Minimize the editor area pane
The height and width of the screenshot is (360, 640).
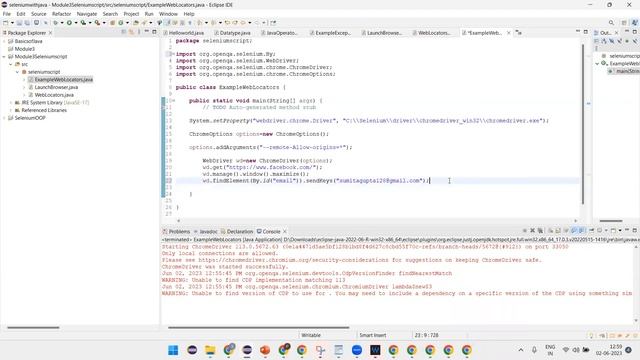point(578,31)
